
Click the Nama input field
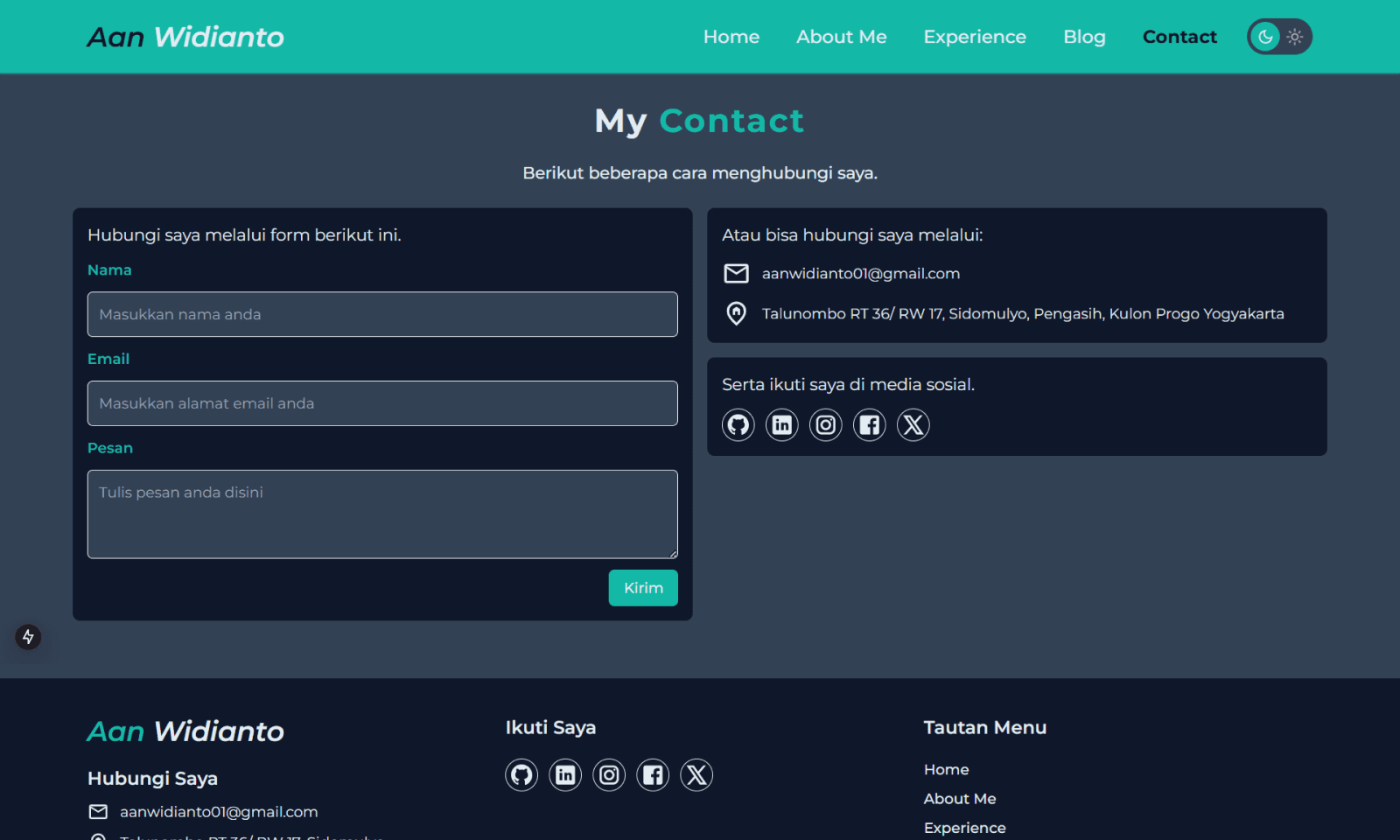pyautogui.click(x=382, y=314)
